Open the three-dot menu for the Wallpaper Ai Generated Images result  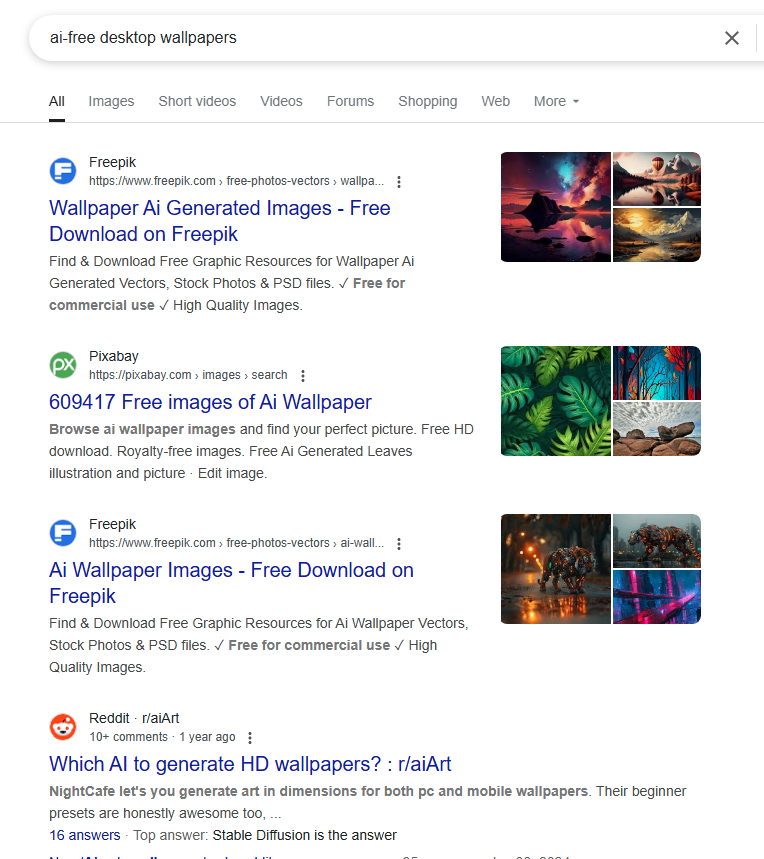pos(399,182)
